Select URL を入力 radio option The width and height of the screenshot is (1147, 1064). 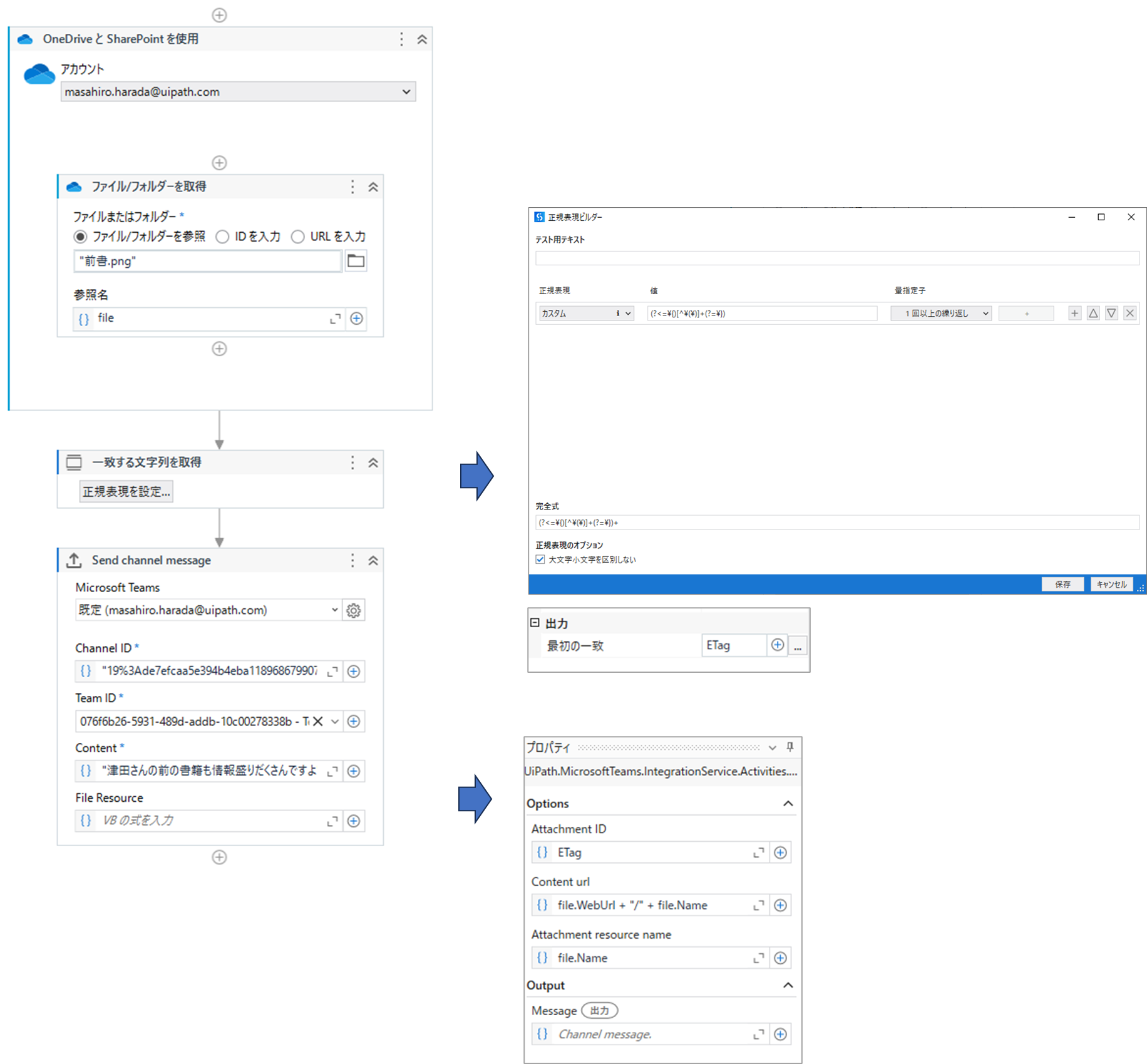click(298, 237)
